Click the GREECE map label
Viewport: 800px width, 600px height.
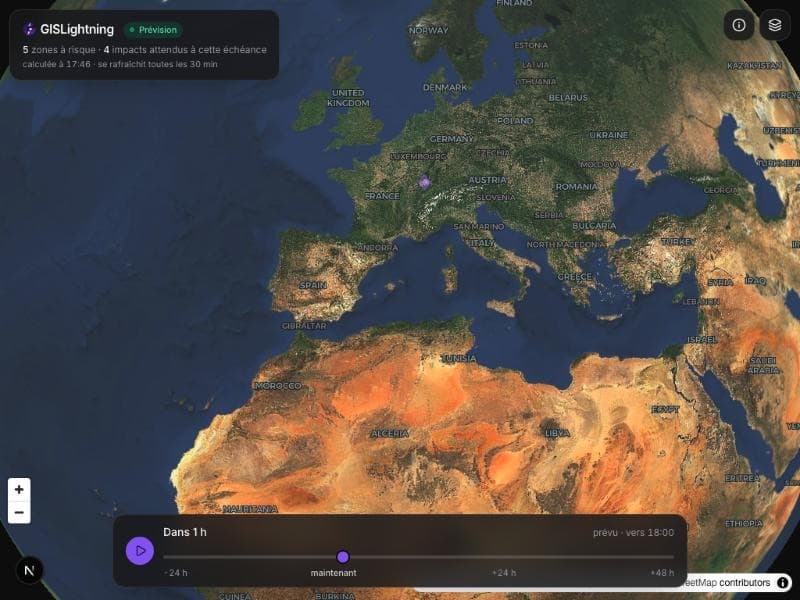(x=574, y=277)
